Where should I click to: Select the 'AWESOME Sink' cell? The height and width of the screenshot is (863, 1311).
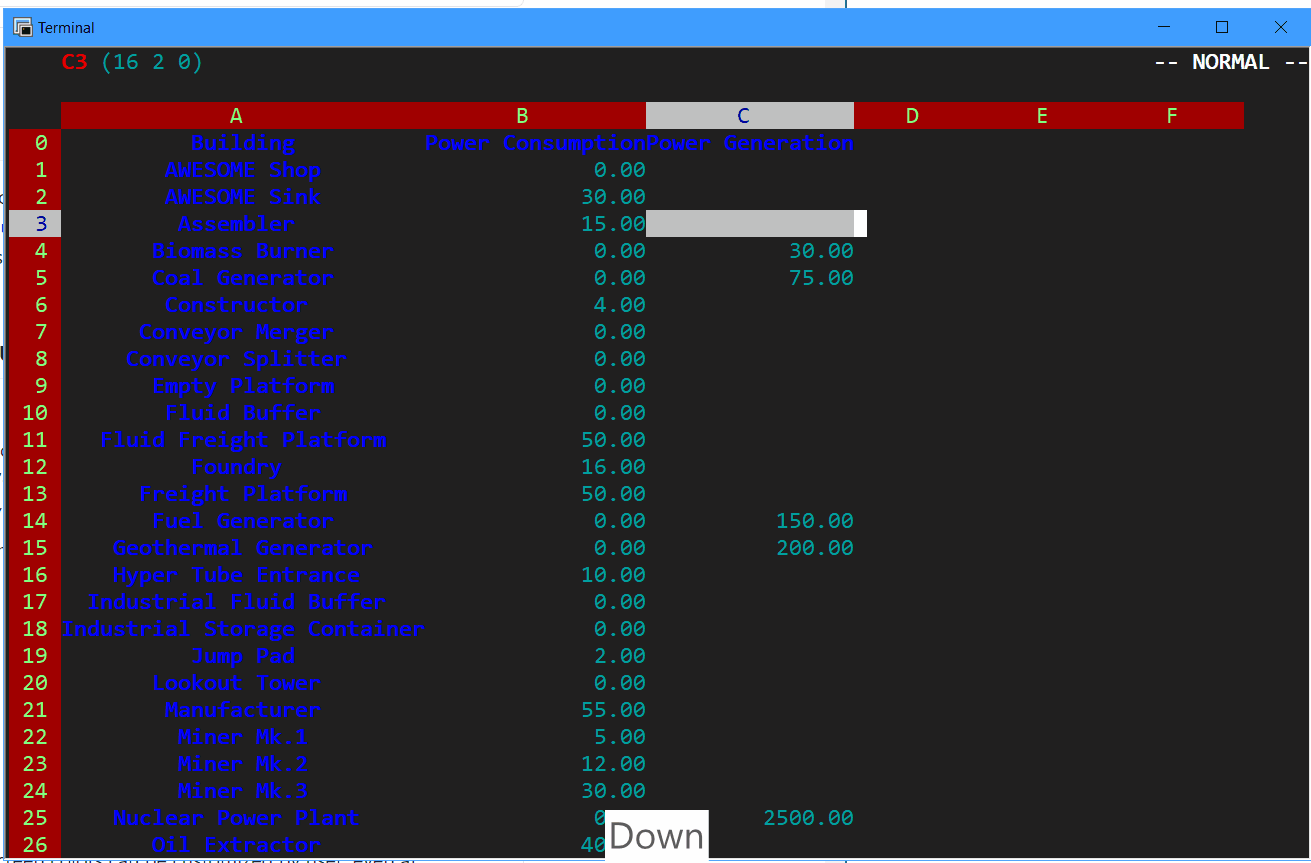point(243,197)
